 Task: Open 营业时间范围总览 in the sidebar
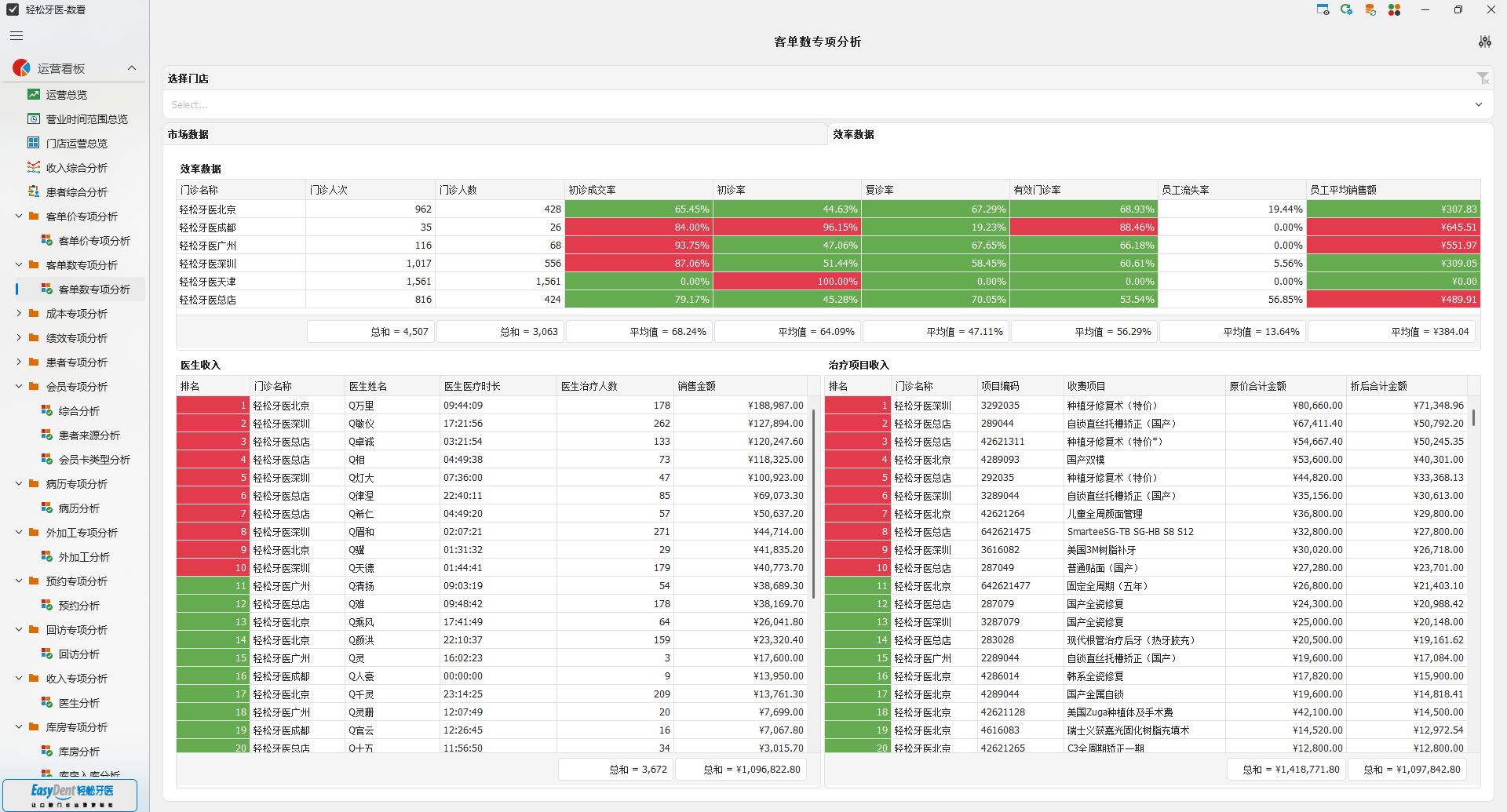point(86,119)
